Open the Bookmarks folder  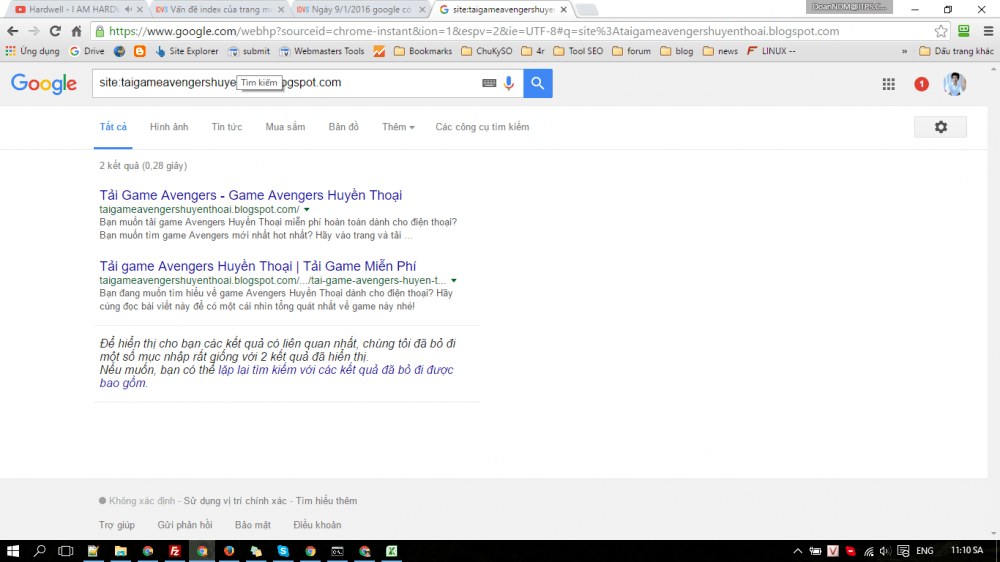[423, 51]
